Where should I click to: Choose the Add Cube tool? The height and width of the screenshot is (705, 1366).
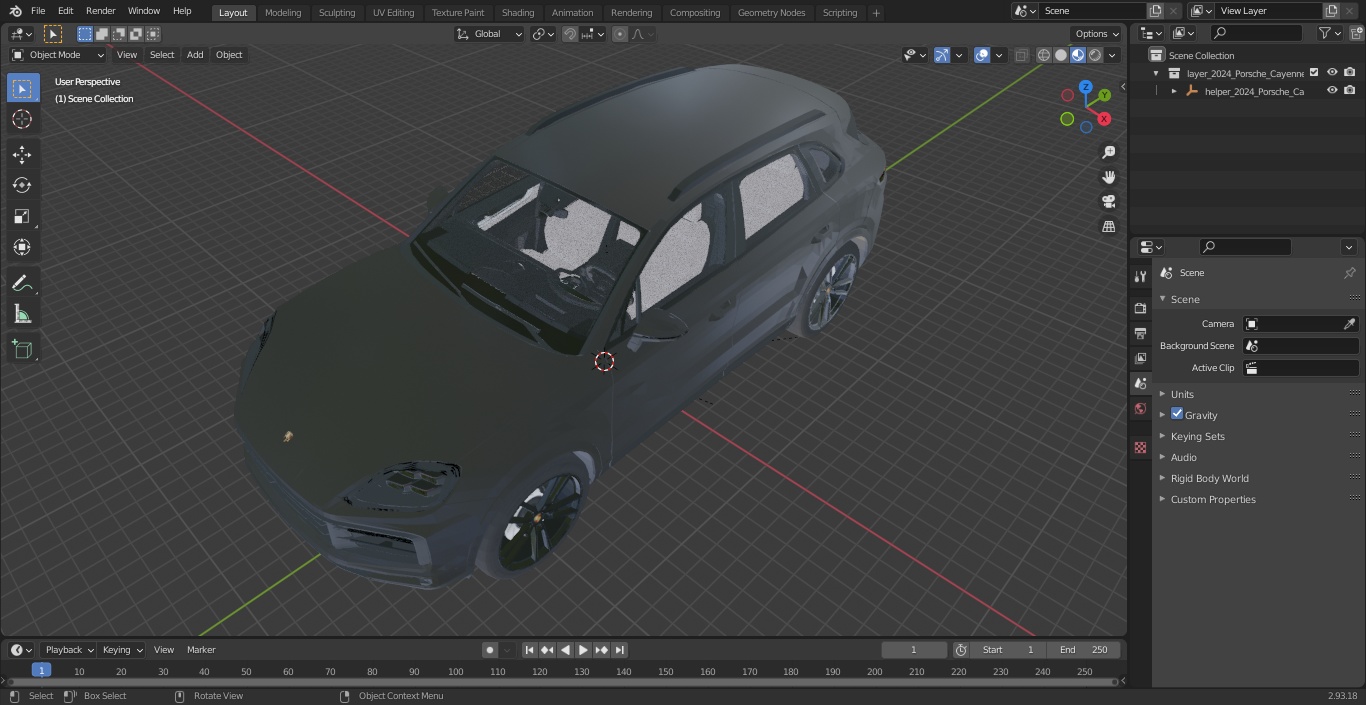coord(22,350)
